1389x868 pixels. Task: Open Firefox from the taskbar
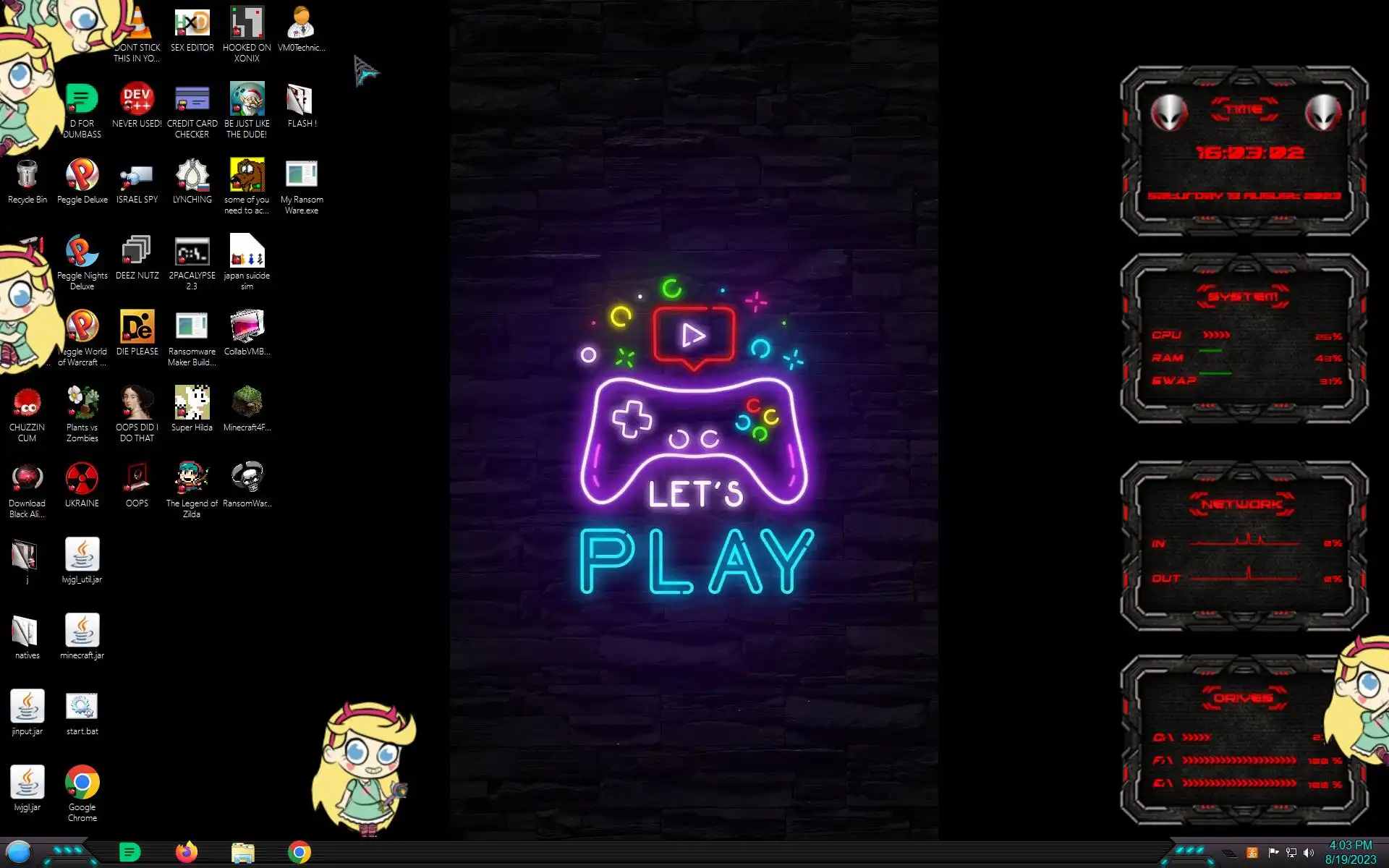pyautogui.click(x=187, y=852)
